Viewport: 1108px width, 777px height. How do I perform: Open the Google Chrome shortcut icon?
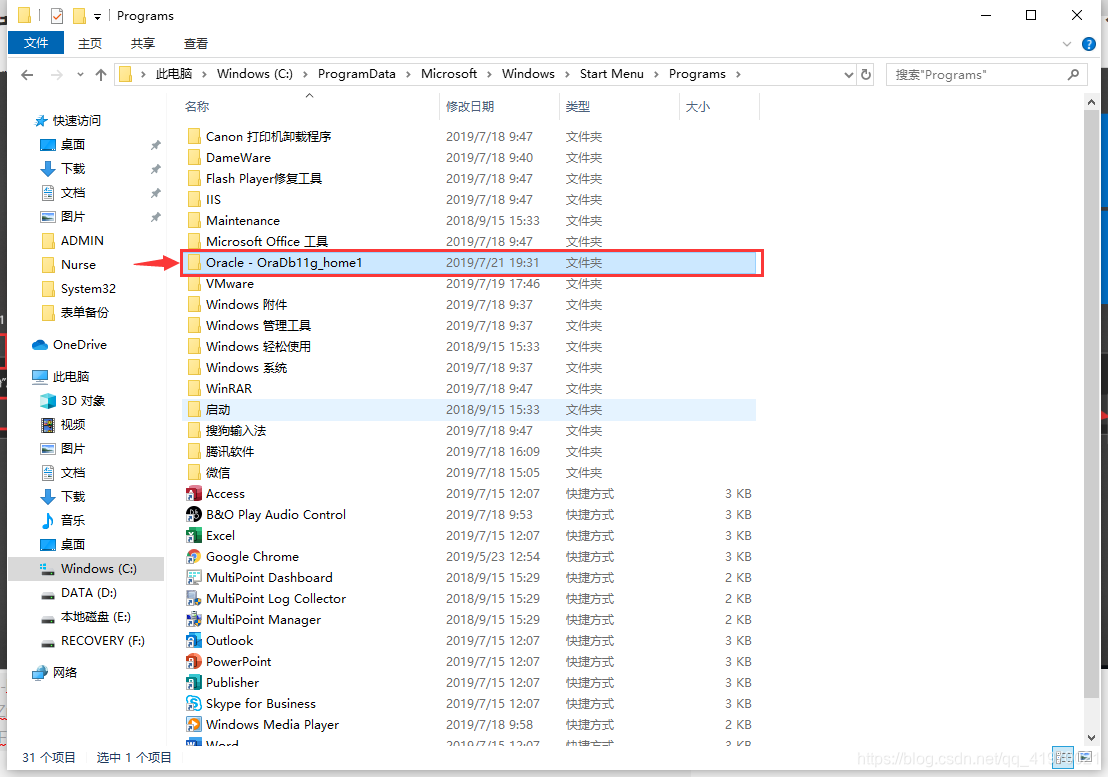[x=194, y=557]
